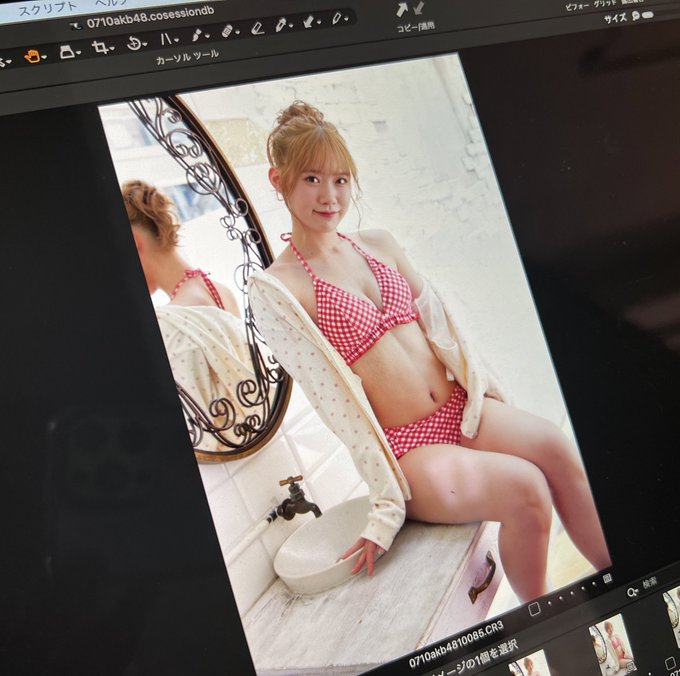Click the 検索 search field

click(x=649, y=584)
